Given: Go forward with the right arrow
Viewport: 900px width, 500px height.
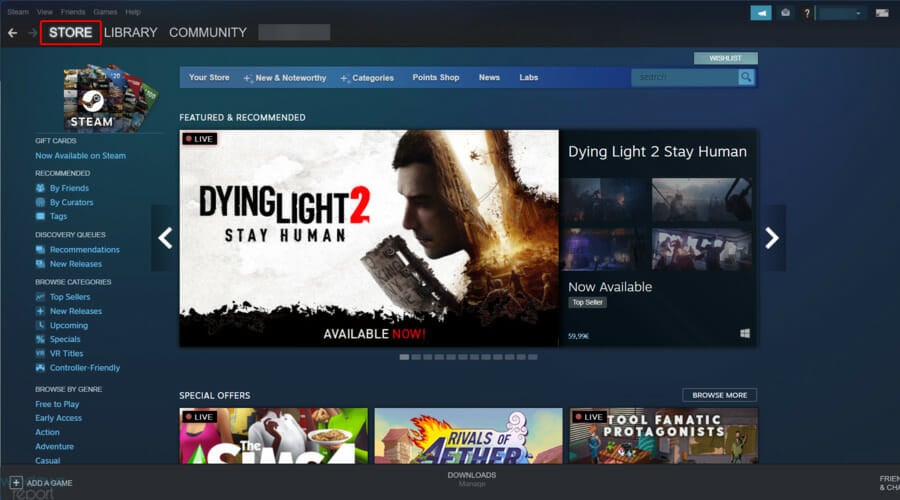Looking at the screenshot, I should click(x=33, y=33).
